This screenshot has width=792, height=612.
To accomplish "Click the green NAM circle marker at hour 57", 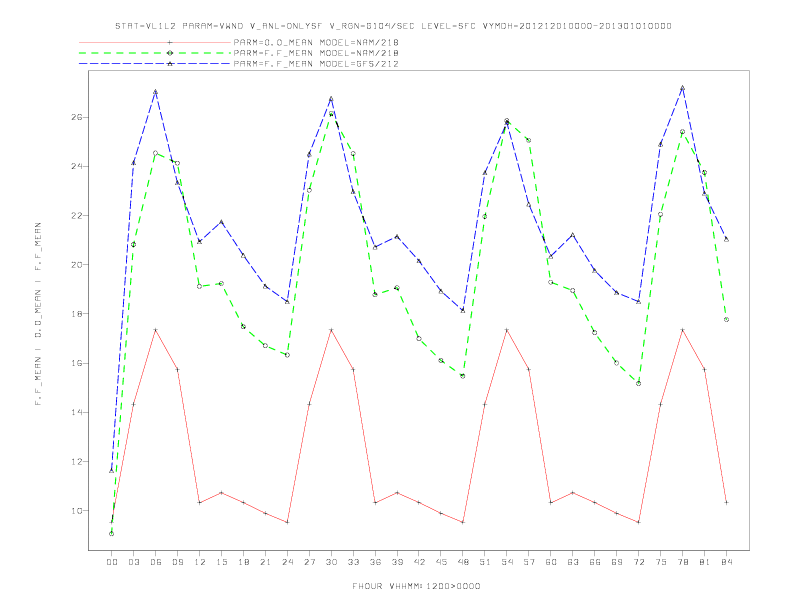I will pyautogui.click(x=529, y=140).
